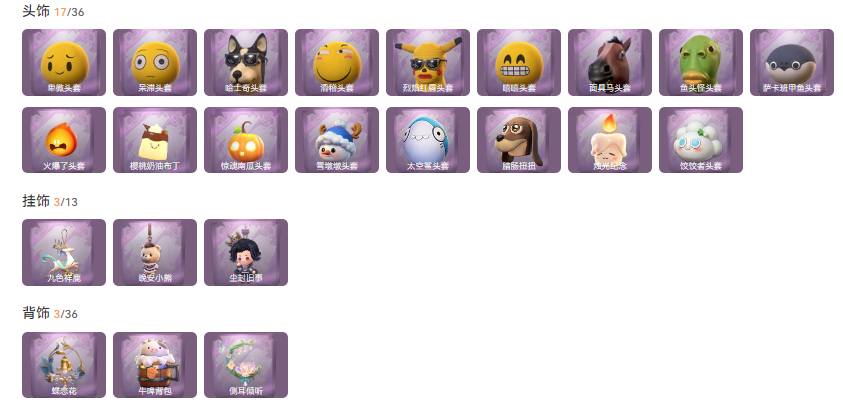Pick the 侧耳倾听 floral wreath back accessory
This screenshot has height=411, width=843.
pos(246,365)
